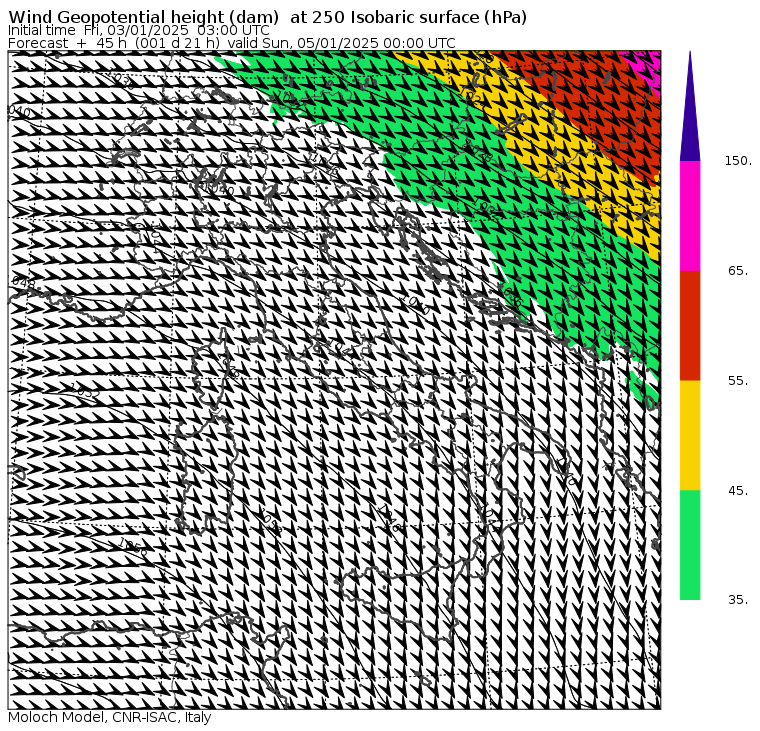Click the 'Wind Geopotential height (dam)' title

[268, 17]
